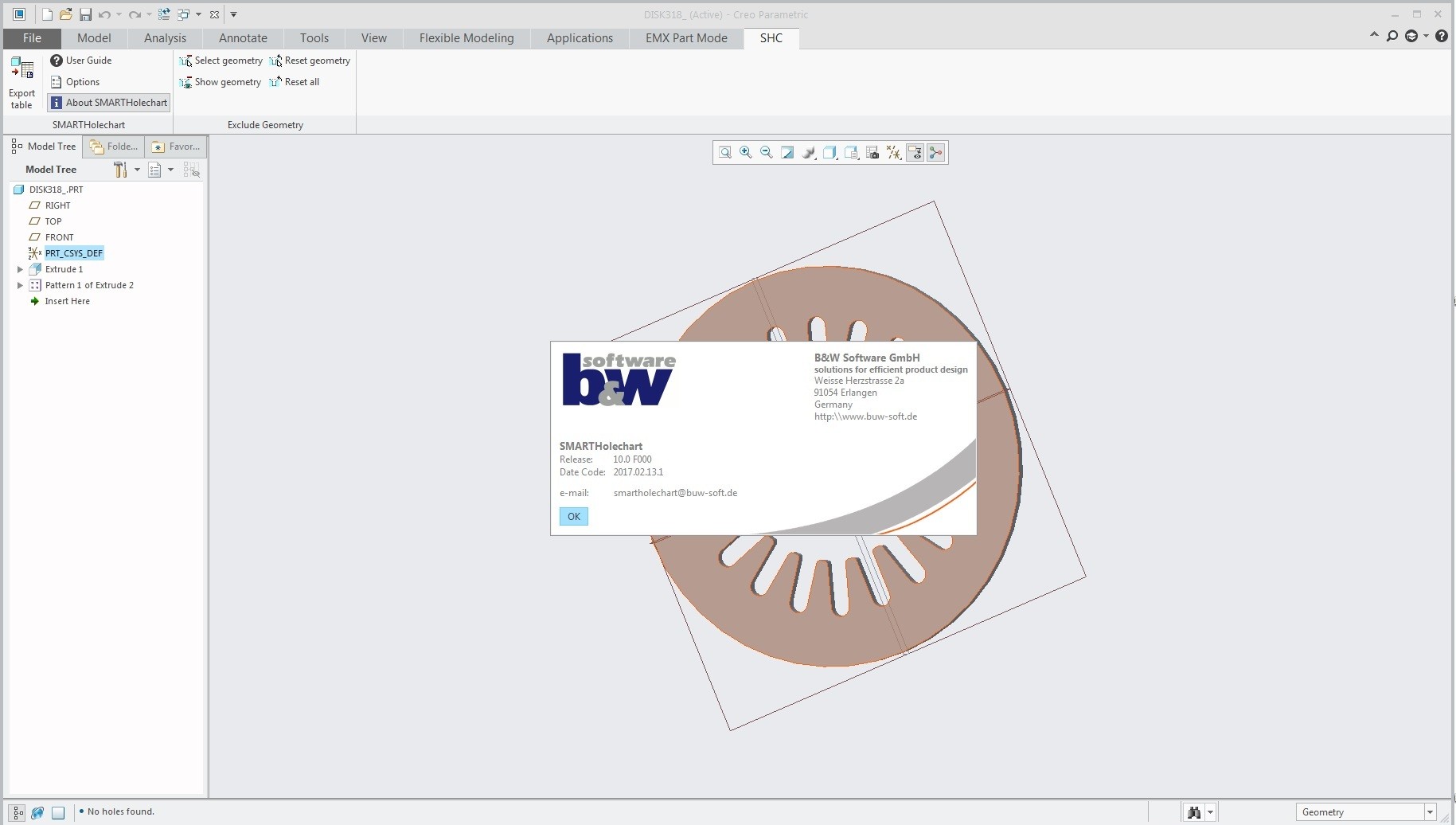The width and height of the screenshot is (1456, 825).
Task: Expand Pattern 1 of Extrude 2
Action: point(20,285)
